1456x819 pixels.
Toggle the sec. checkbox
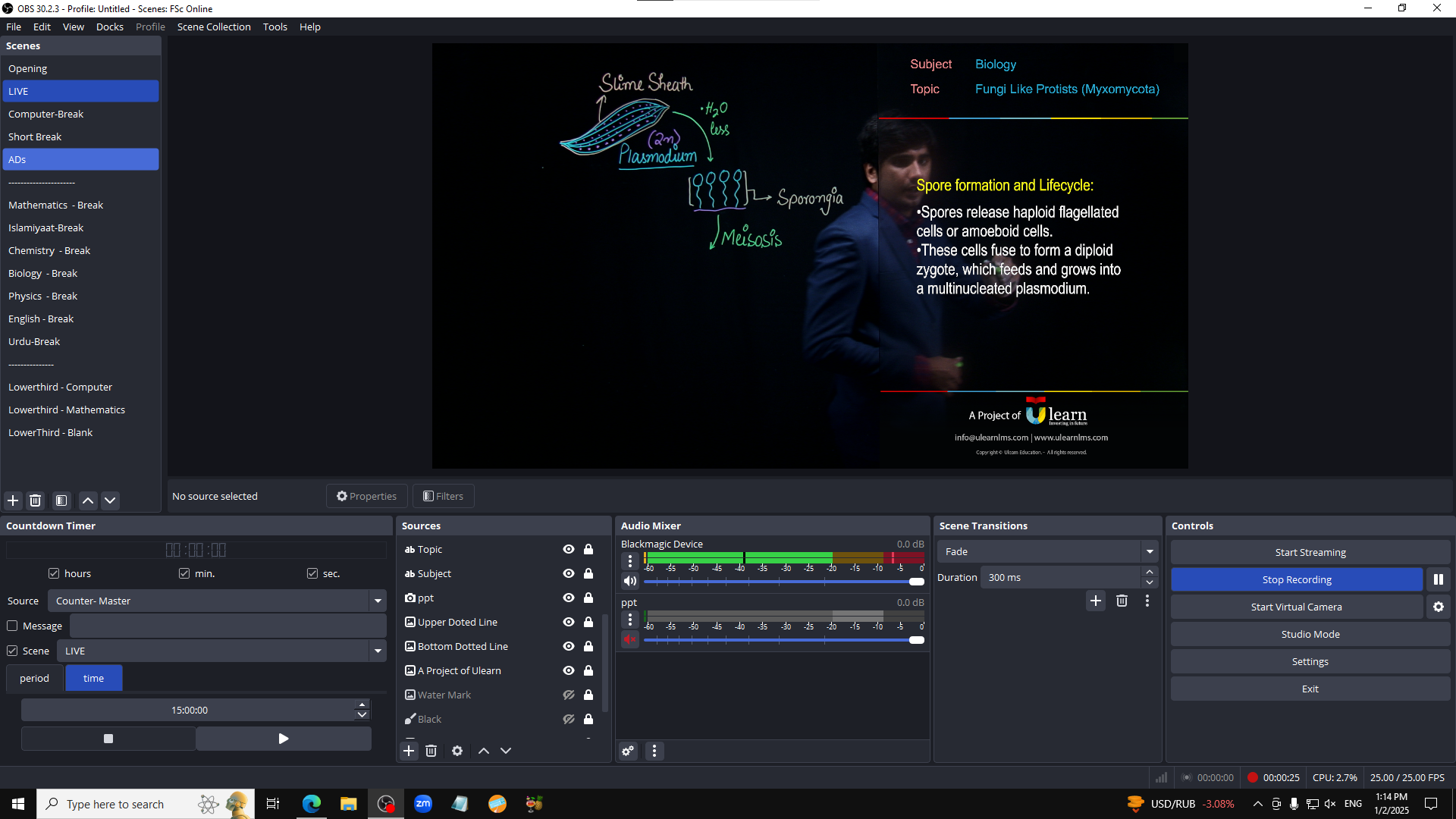[312, 573]
